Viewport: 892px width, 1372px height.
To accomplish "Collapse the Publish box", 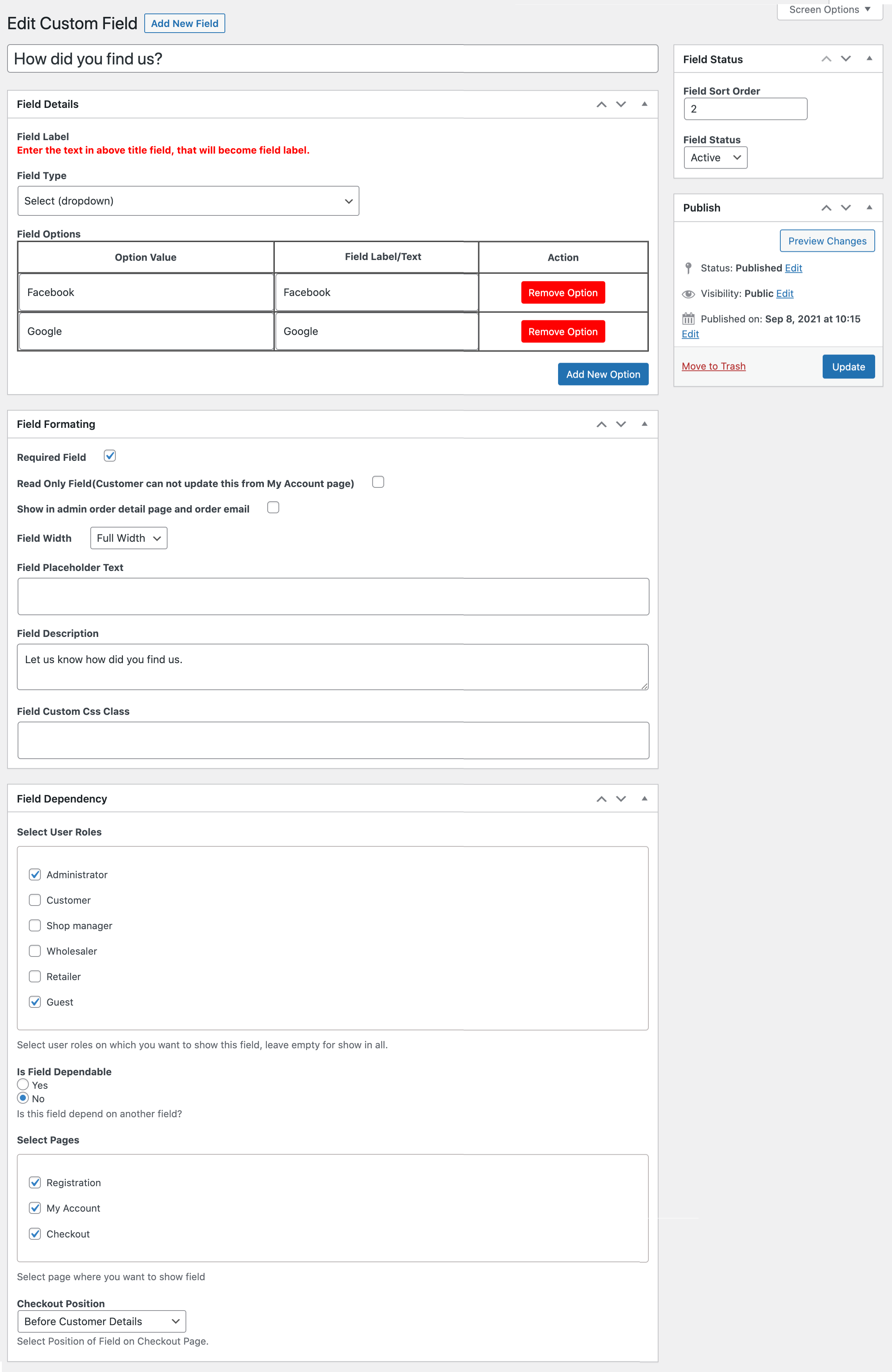I will (x=870, y=208).
